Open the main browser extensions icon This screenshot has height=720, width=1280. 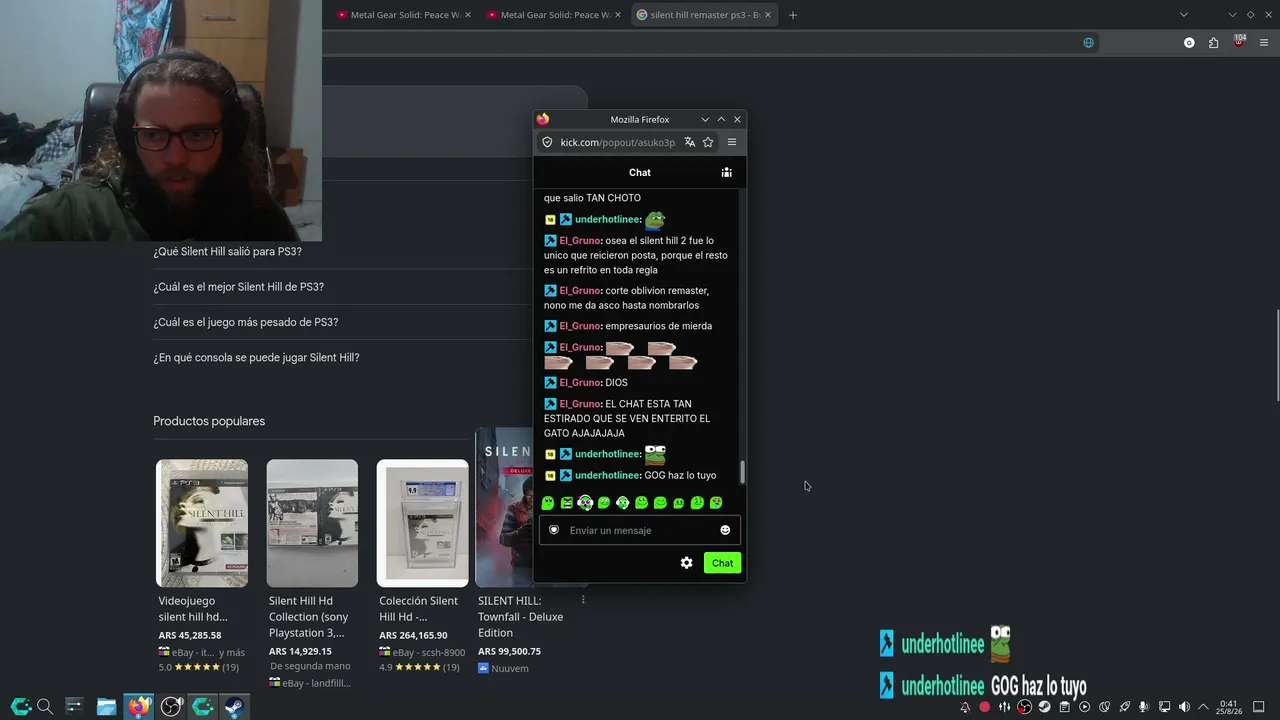pyautogui.click(x=1213, y=43)
